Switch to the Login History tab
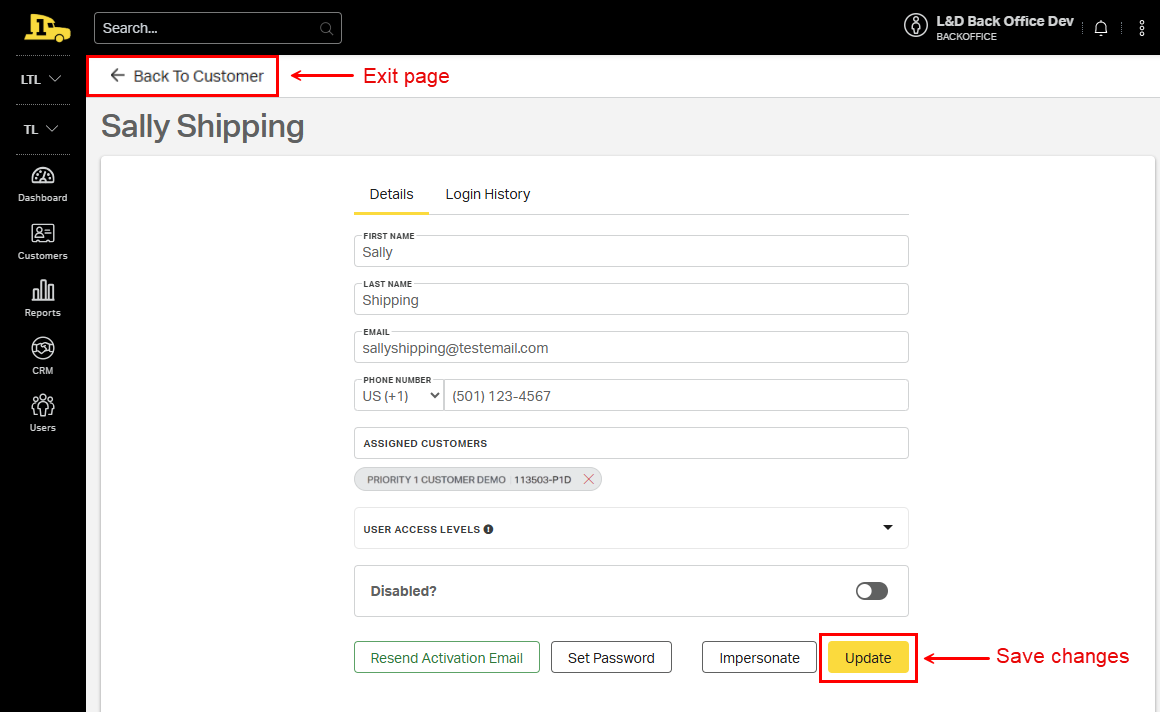This screenshot has height=712, width=1160. pos(488,194)
